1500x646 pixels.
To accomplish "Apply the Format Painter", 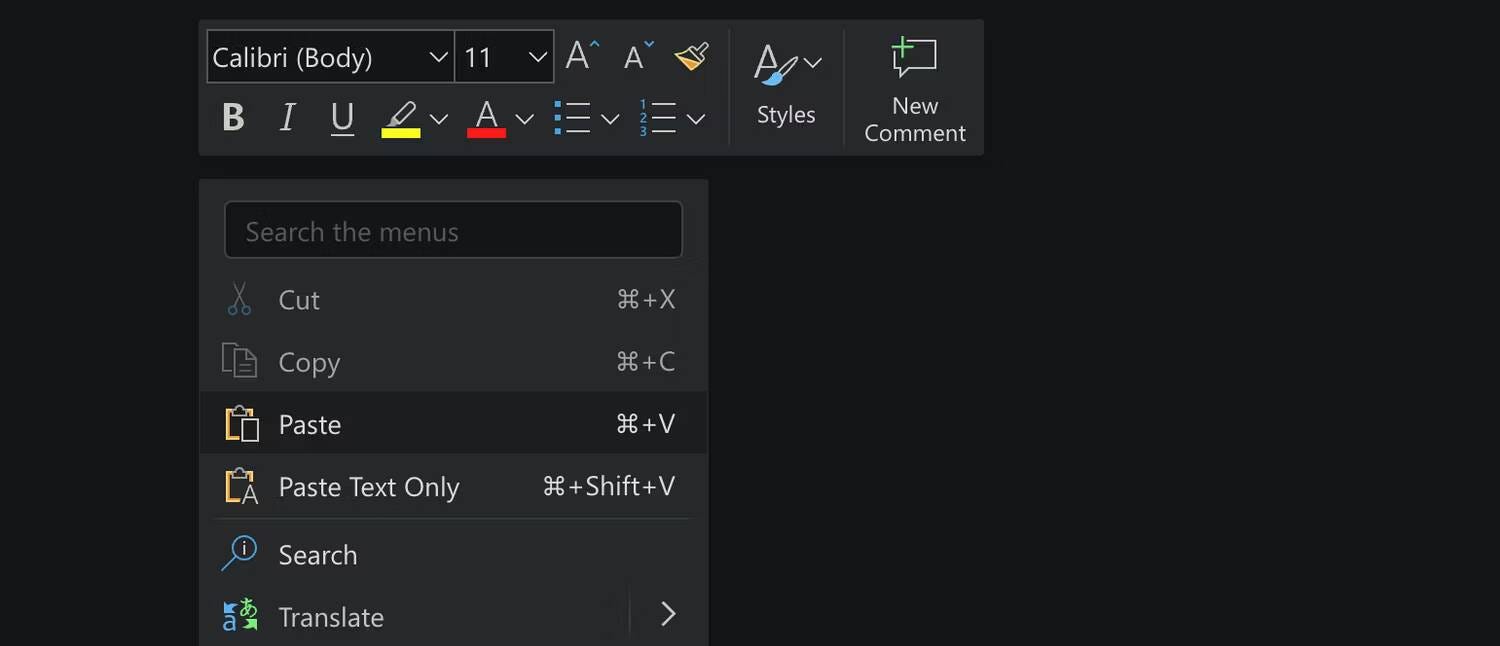I will pos(691,55).
